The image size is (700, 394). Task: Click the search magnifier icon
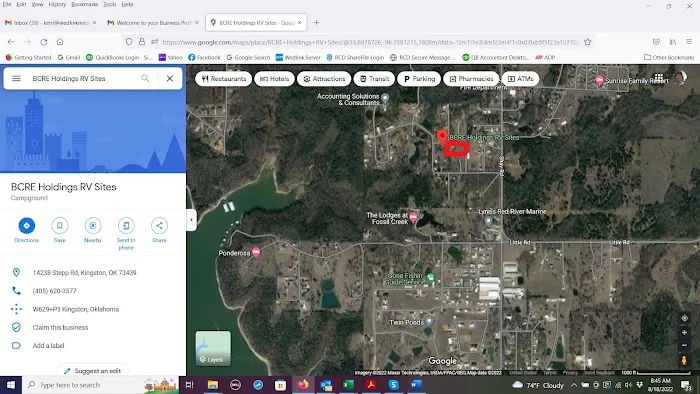coord(145,79)
